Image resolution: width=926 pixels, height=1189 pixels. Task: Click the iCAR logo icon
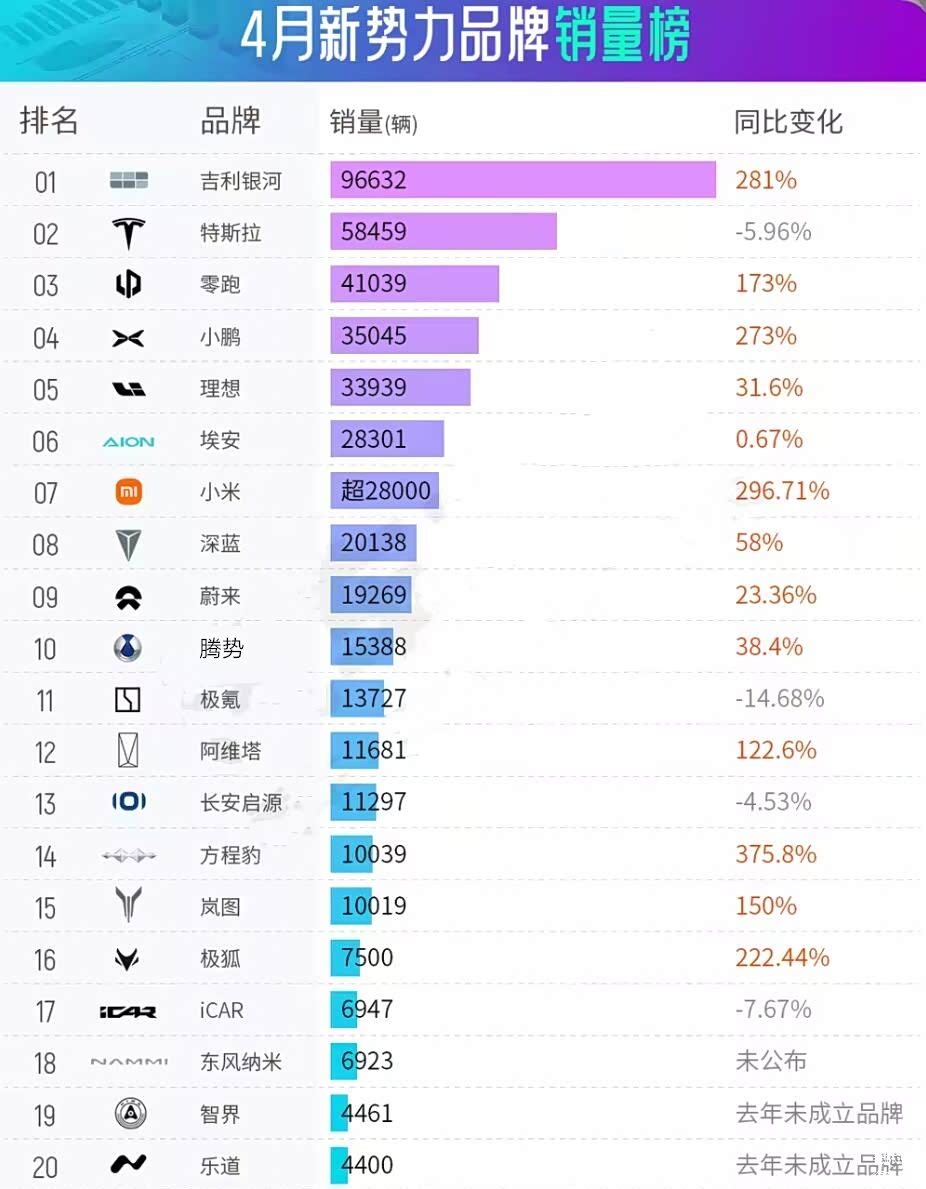128,1011
